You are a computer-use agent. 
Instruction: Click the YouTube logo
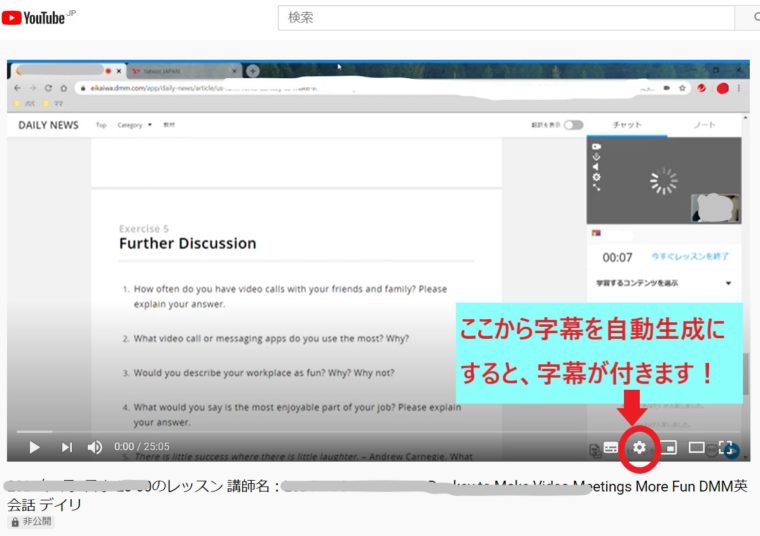point(34,18)
